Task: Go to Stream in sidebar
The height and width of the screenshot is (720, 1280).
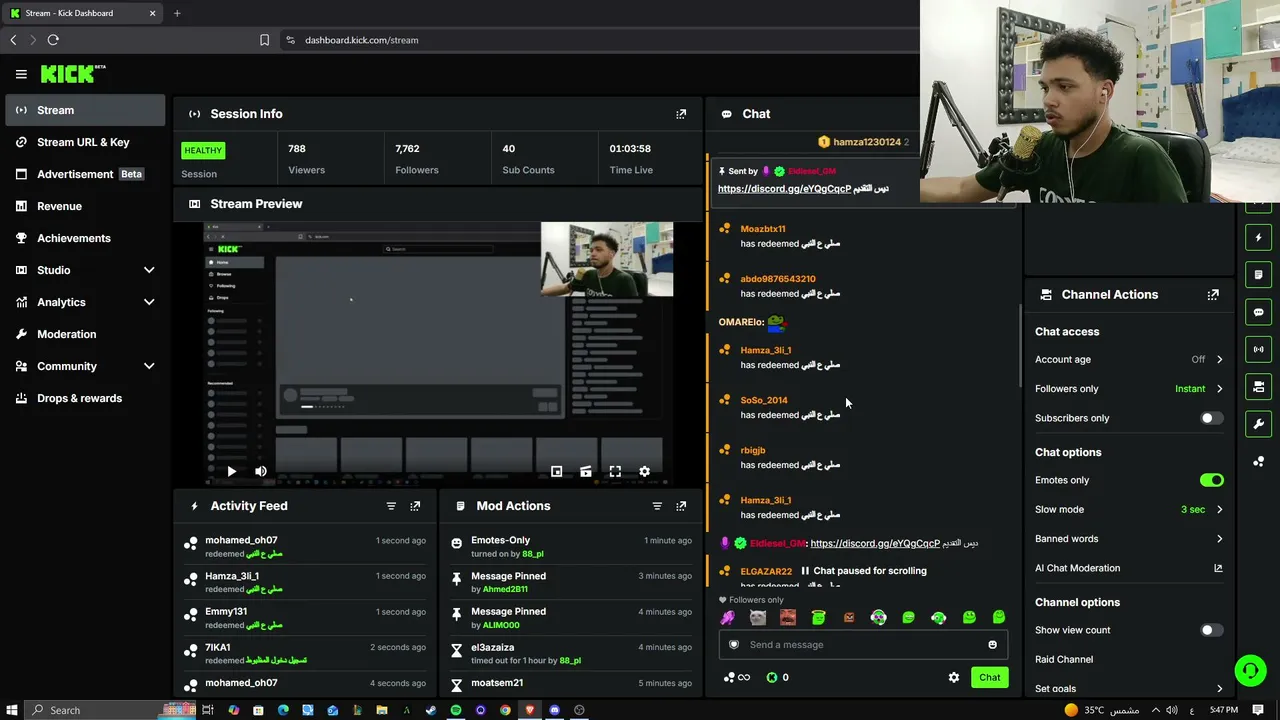Action: pos(85,110)
